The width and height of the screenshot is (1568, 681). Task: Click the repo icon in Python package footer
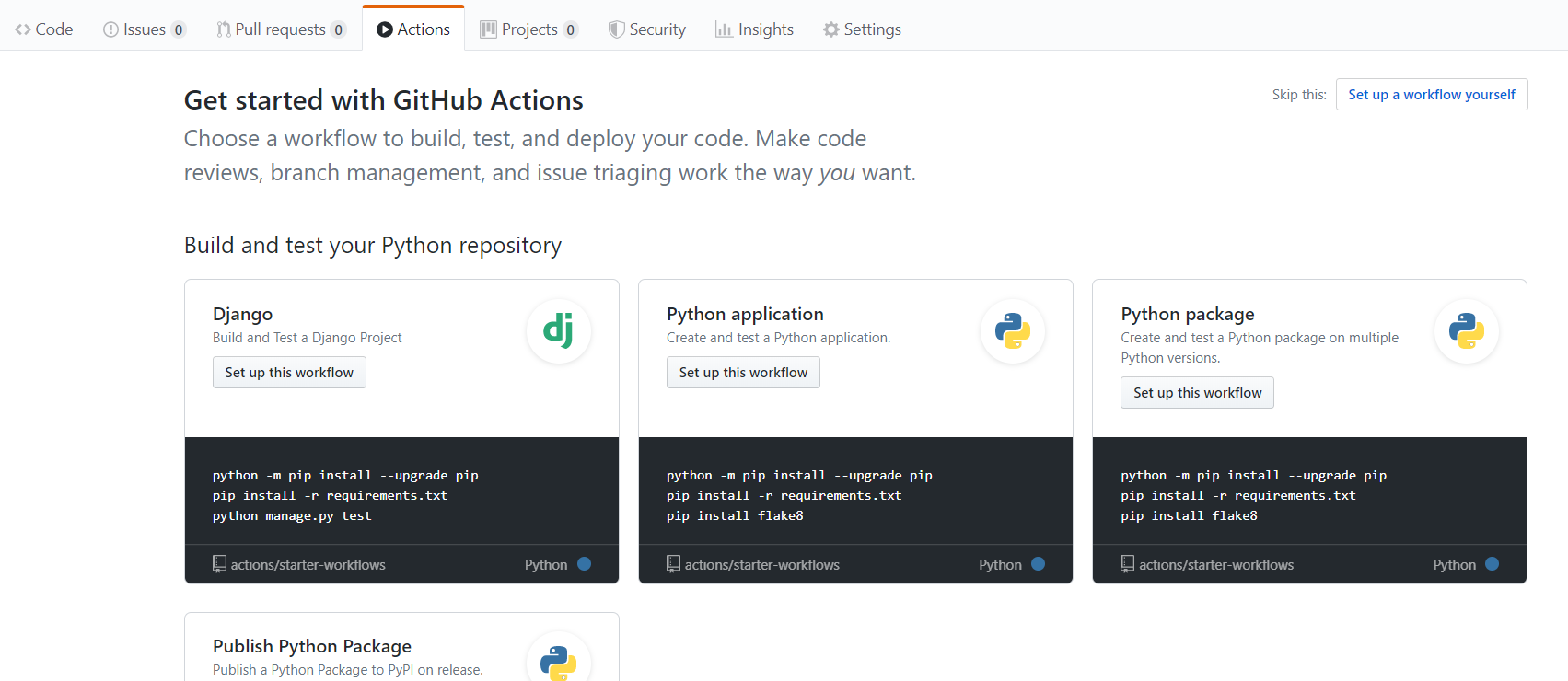[1127, 564]
